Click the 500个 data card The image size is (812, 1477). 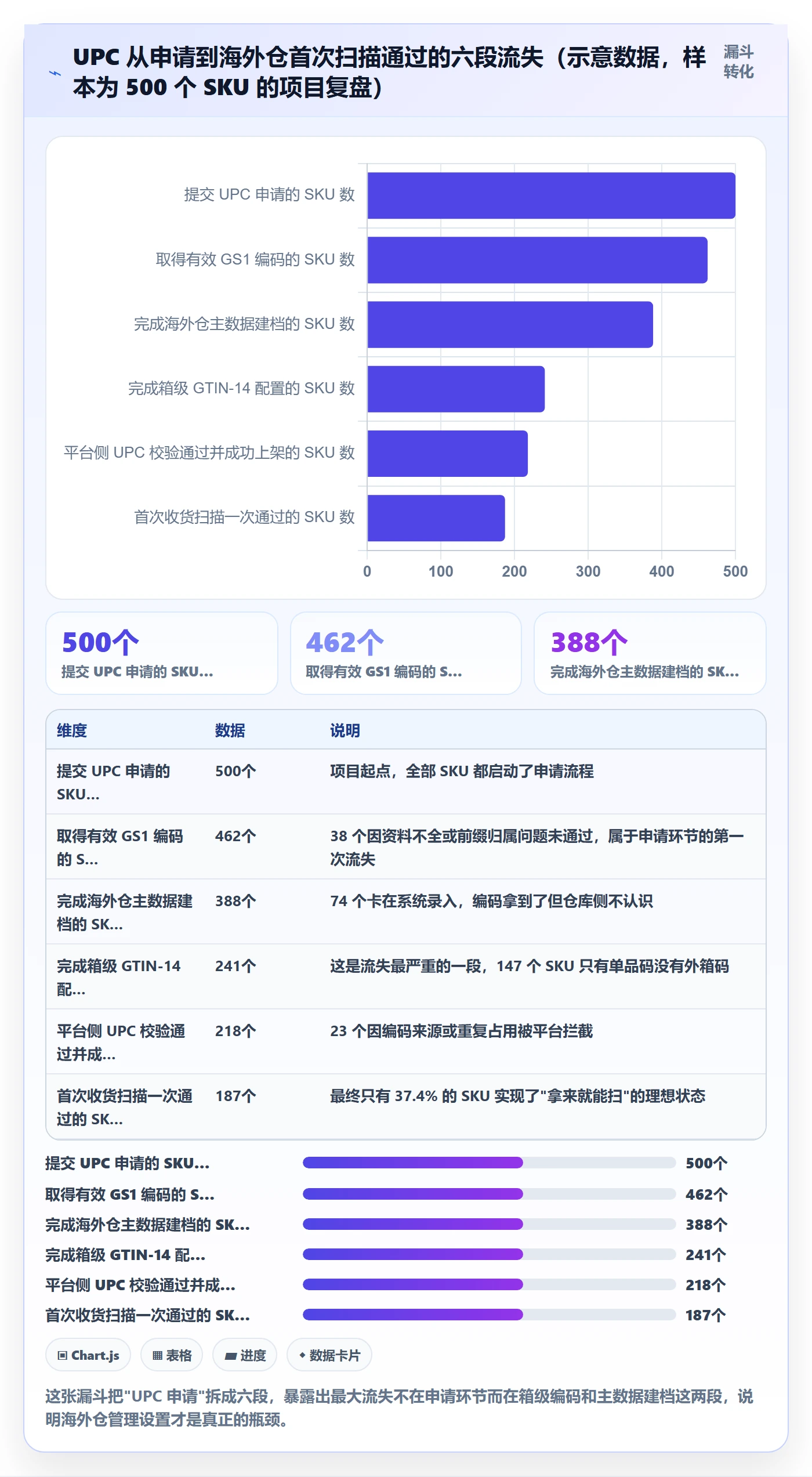162,653
